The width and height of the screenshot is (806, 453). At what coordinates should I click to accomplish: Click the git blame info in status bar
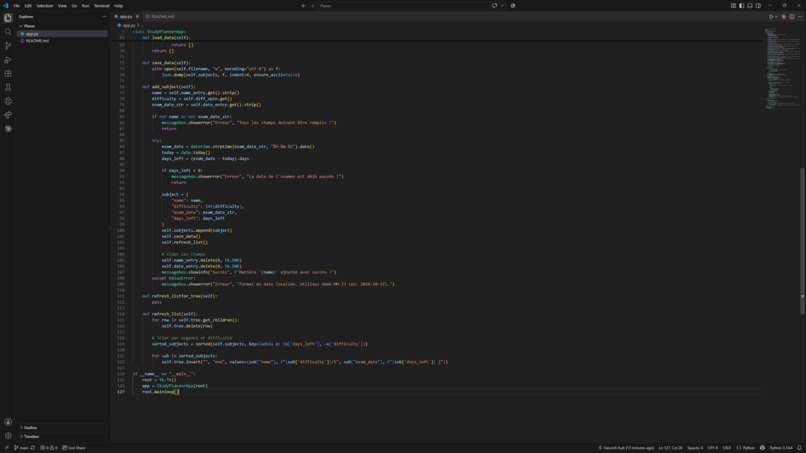(626, 448)
